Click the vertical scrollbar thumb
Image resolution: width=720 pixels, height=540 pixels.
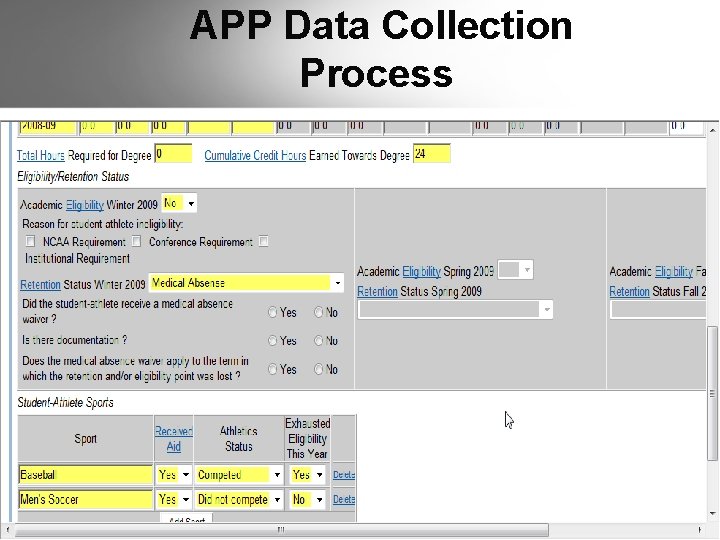click(x=712, y=392)
